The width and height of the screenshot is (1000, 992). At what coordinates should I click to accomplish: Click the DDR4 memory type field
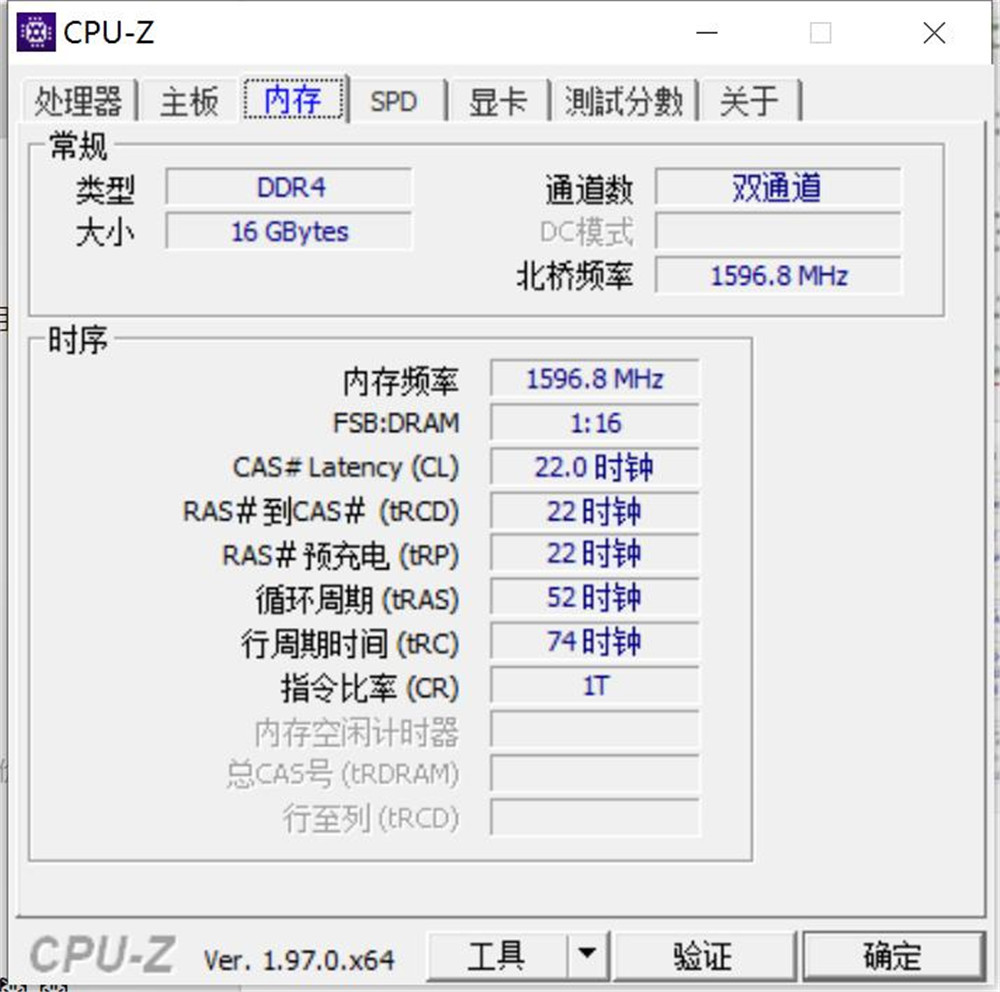289,187
